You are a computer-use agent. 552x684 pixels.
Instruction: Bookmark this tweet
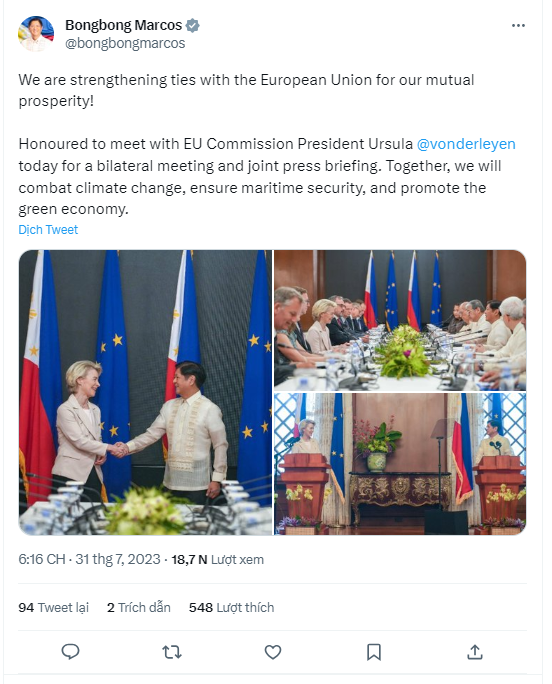coord(374,652)
